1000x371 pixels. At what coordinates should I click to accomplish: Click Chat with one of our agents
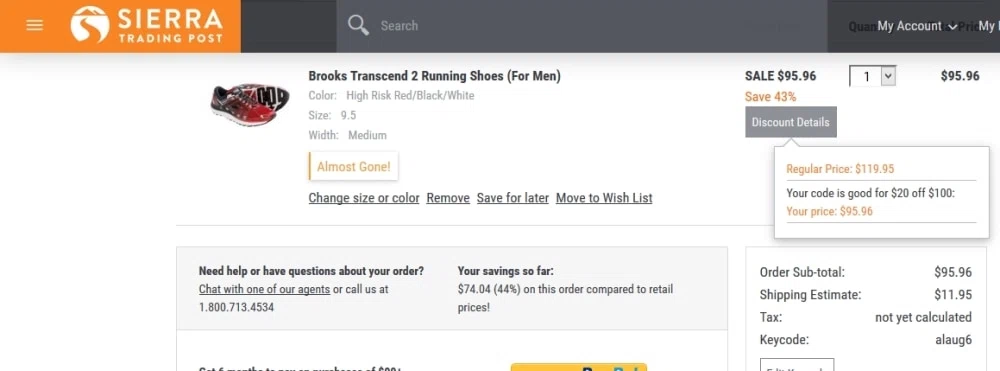[264, 289]
